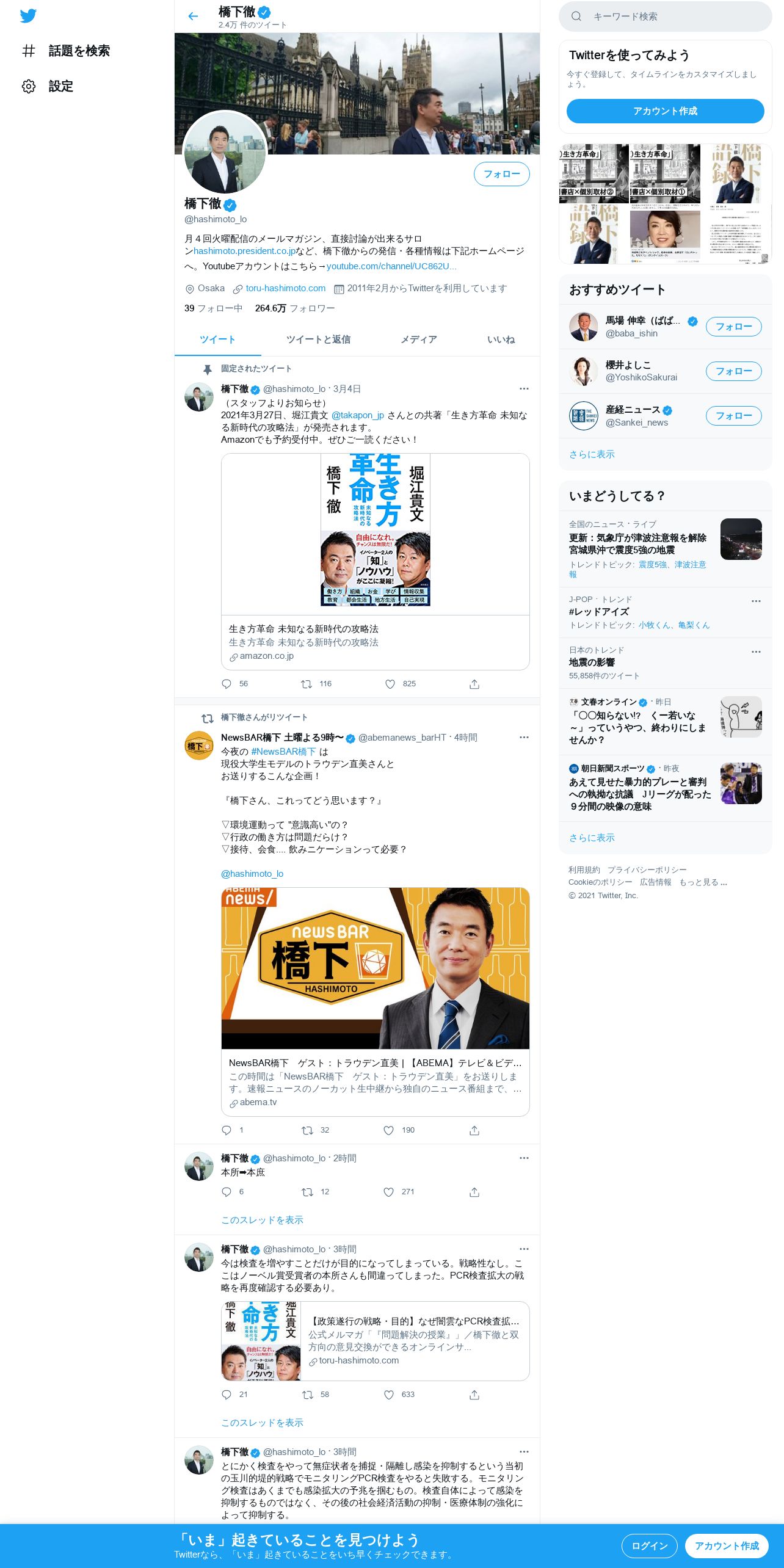Viewport: 784px width, 1568px height.
Task: Reply to pinned 生き方革命 tweet
Action: (227, 684)
